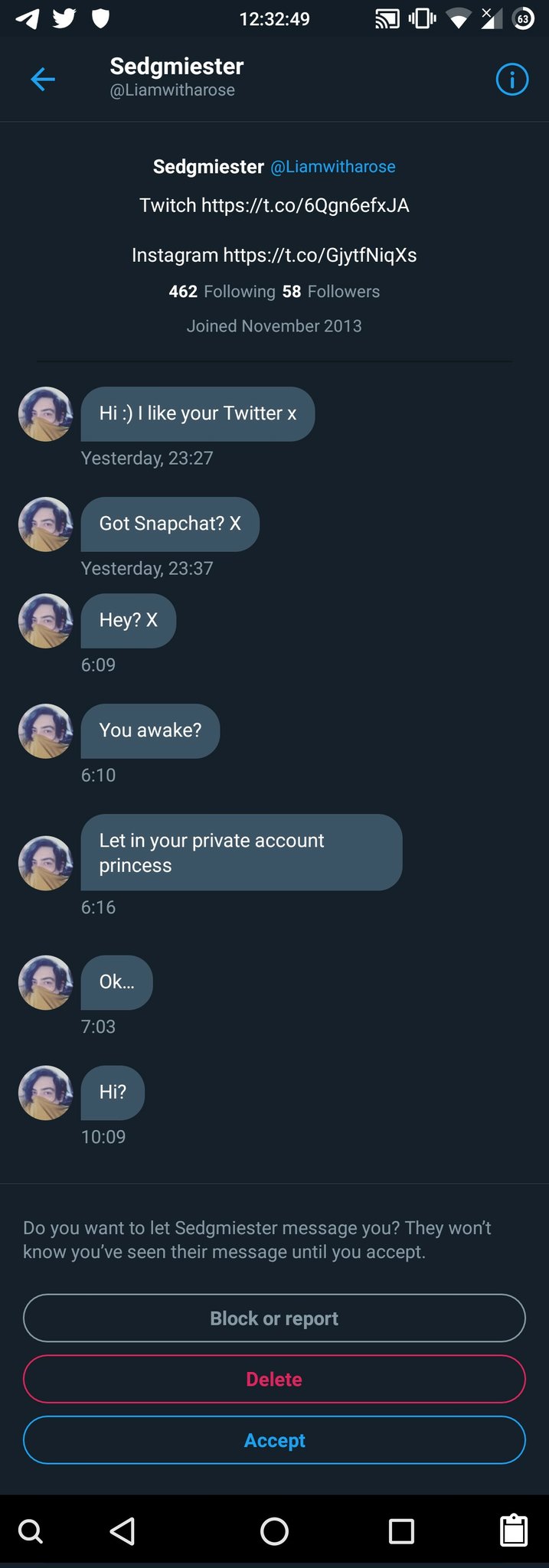
Task: Tap the 58 Followers count
Action: (331, 292)
